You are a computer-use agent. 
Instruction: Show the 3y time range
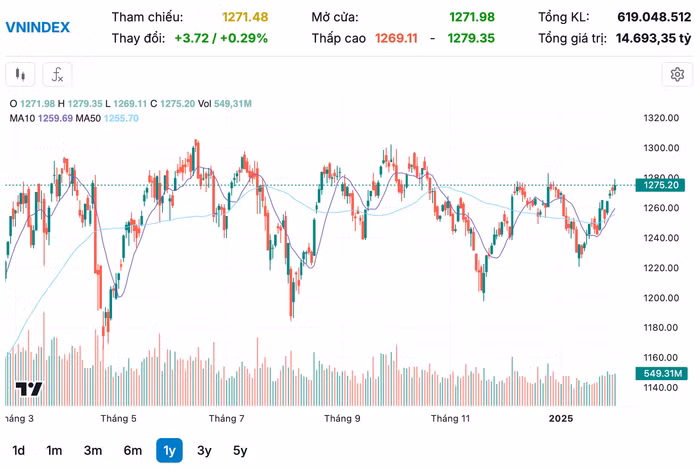point(204,450)
